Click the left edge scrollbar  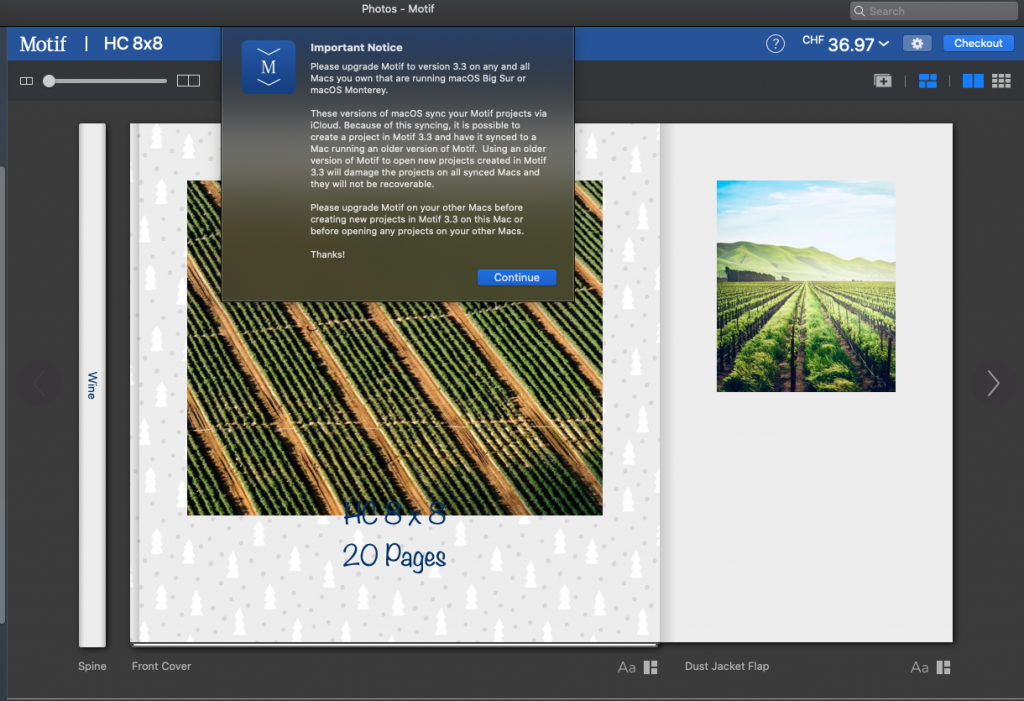click(x=3, y=395)
